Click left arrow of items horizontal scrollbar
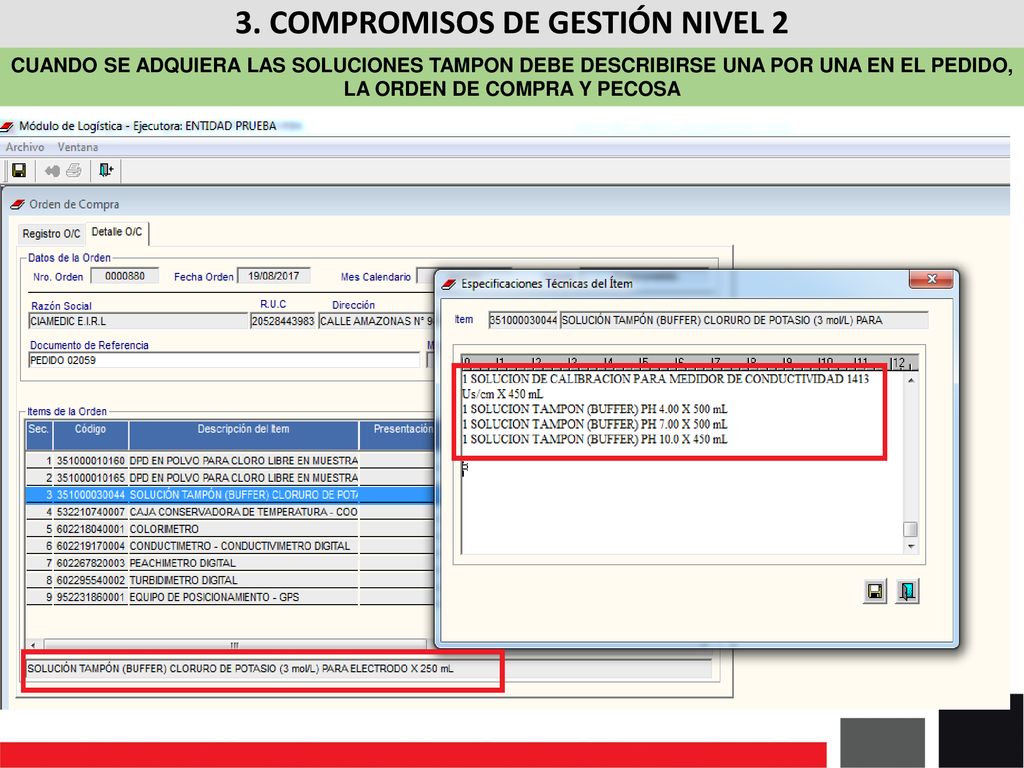 (33, 645)
